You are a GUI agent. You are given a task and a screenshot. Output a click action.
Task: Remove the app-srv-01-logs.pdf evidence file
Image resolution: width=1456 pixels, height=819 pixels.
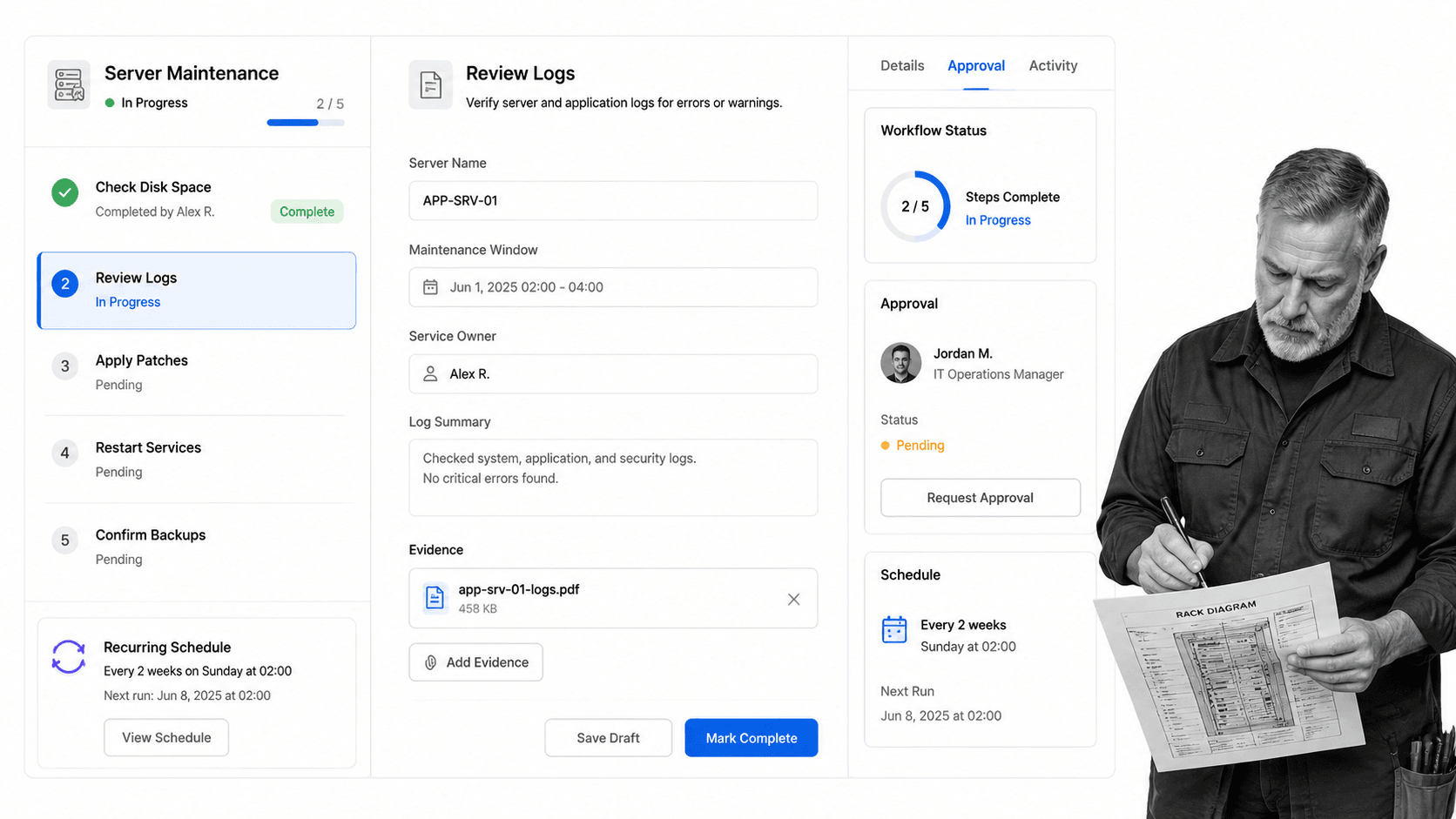793,599
